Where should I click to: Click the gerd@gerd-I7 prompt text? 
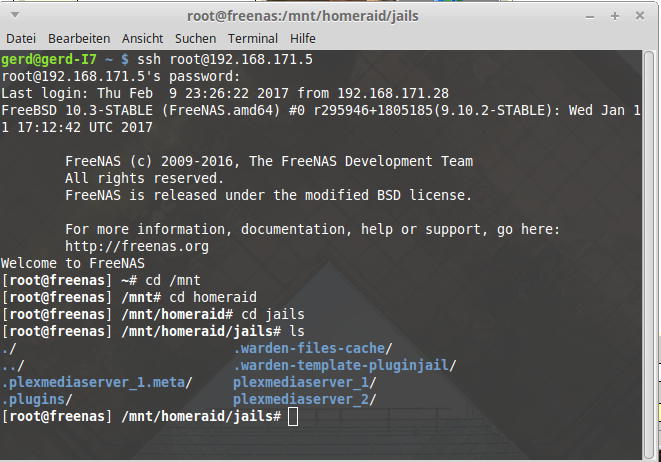[x=49, y=59]
